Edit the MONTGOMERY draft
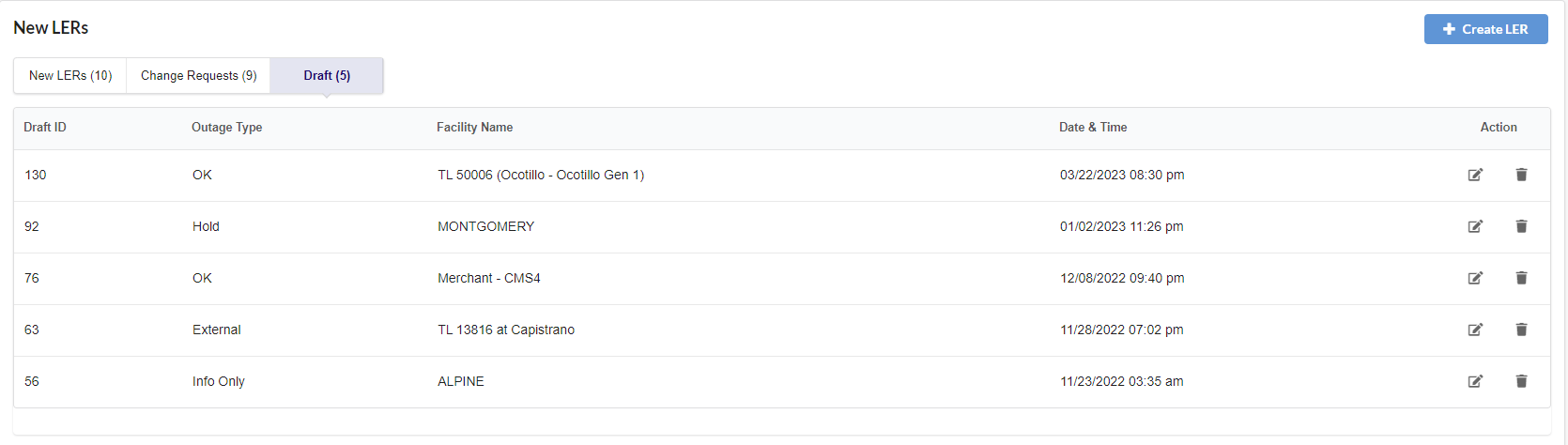Screen dimensions: 1568x445 click(1475, 226)
